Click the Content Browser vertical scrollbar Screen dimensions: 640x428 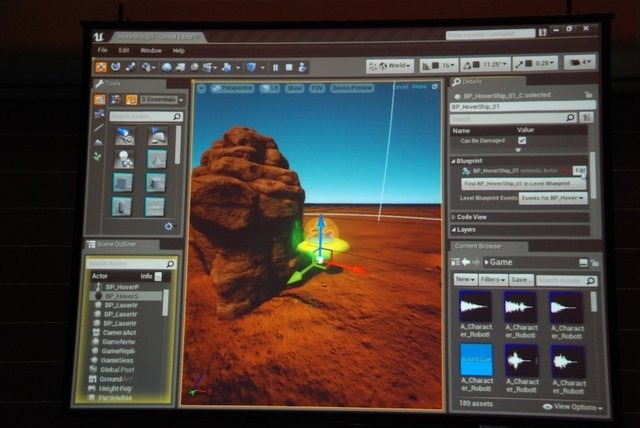[x=594, y=302]
